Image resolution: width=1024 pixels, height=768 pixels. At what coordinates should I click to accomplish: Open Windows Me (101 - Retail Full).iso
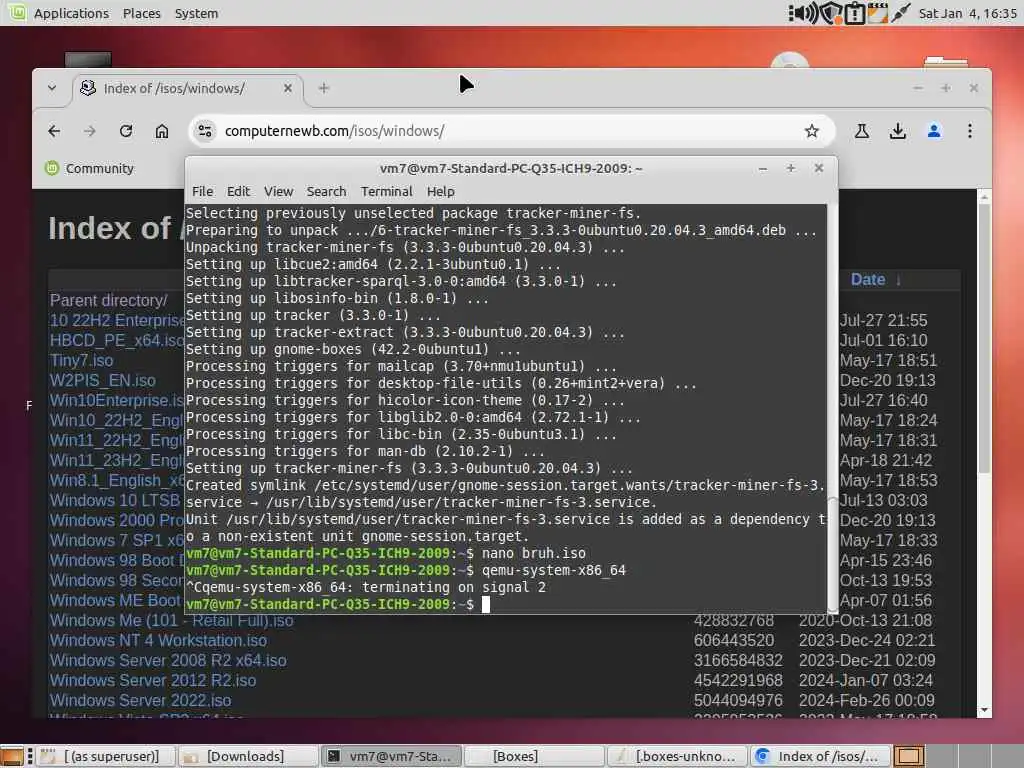172,620
